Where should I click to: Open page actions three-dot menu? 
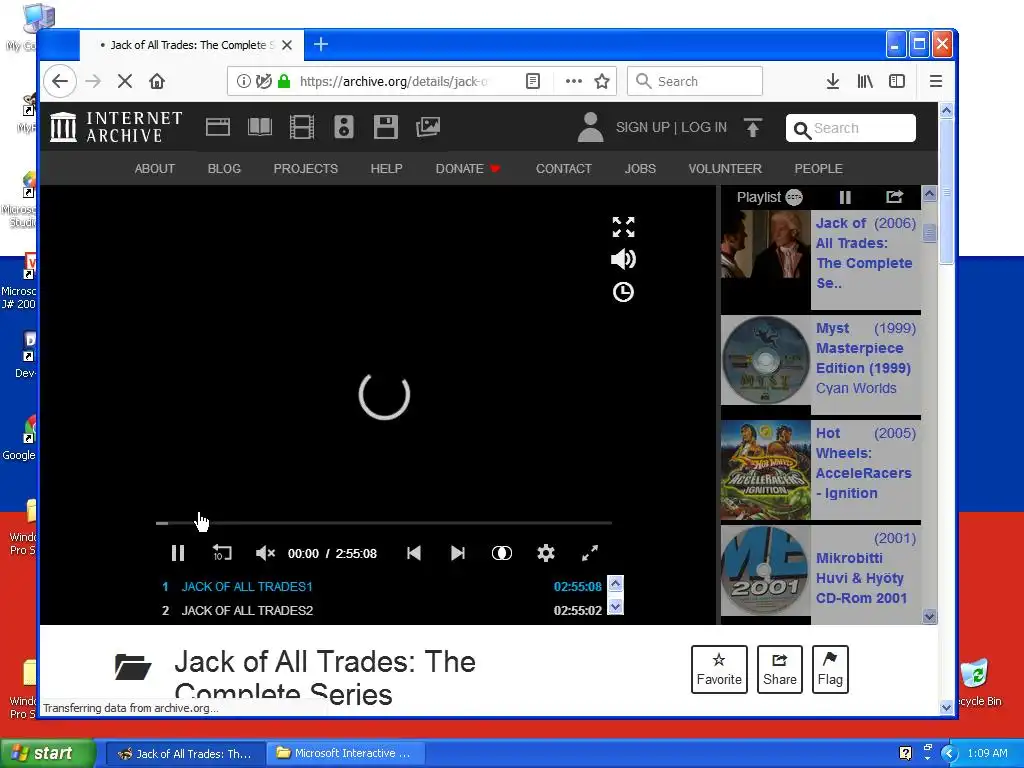573,81
